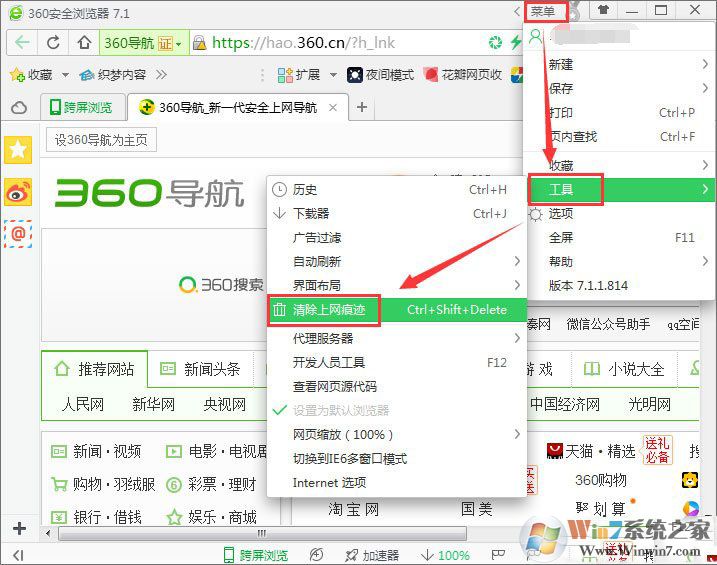Viewport: 717px width, 565px height.
Task: Open the 360导航 证 site info dropdown
Action: point(144,43)
